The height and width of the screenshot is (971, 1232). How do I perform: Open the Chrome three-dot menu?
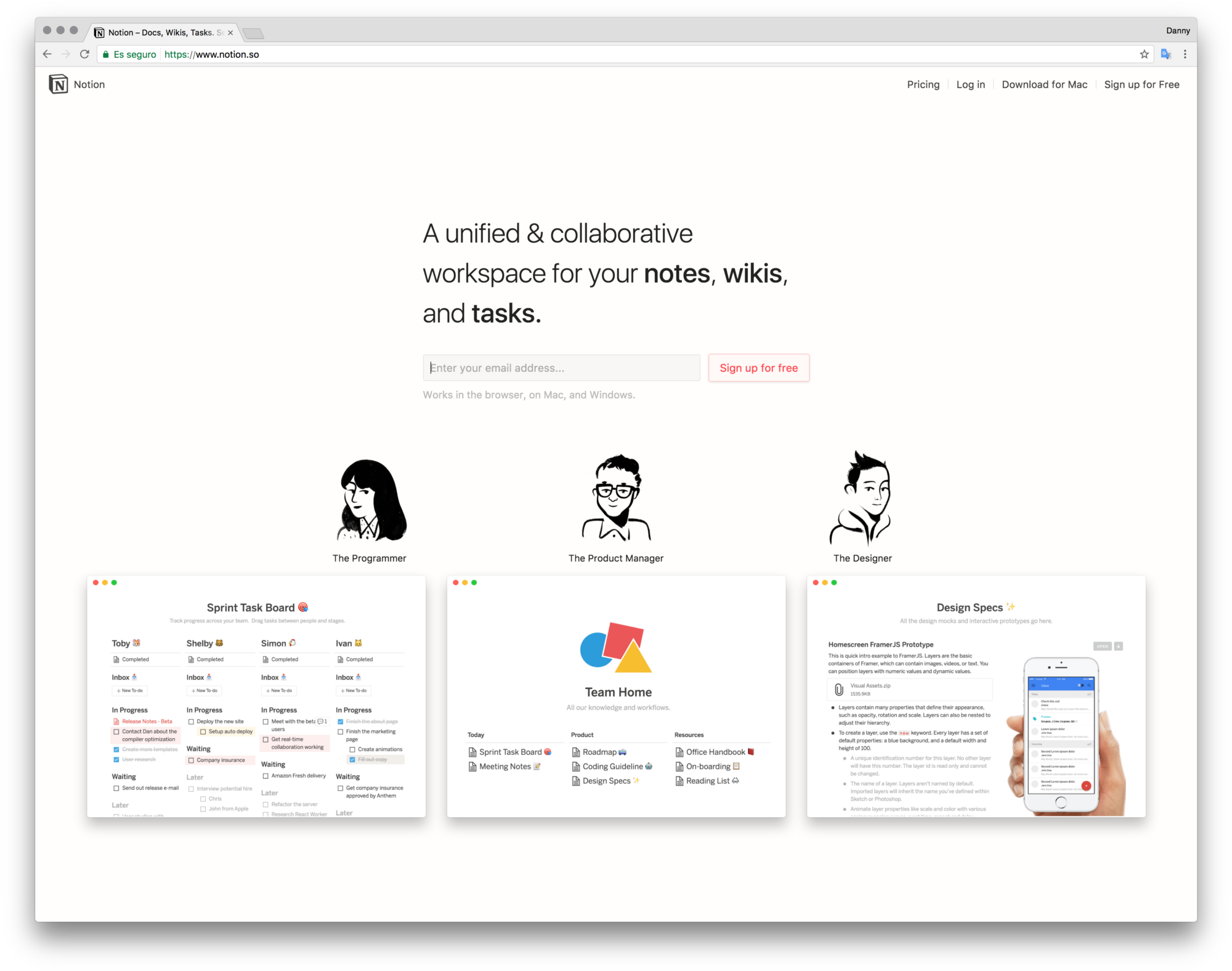pyautogui.click(x=1185, y=54)
